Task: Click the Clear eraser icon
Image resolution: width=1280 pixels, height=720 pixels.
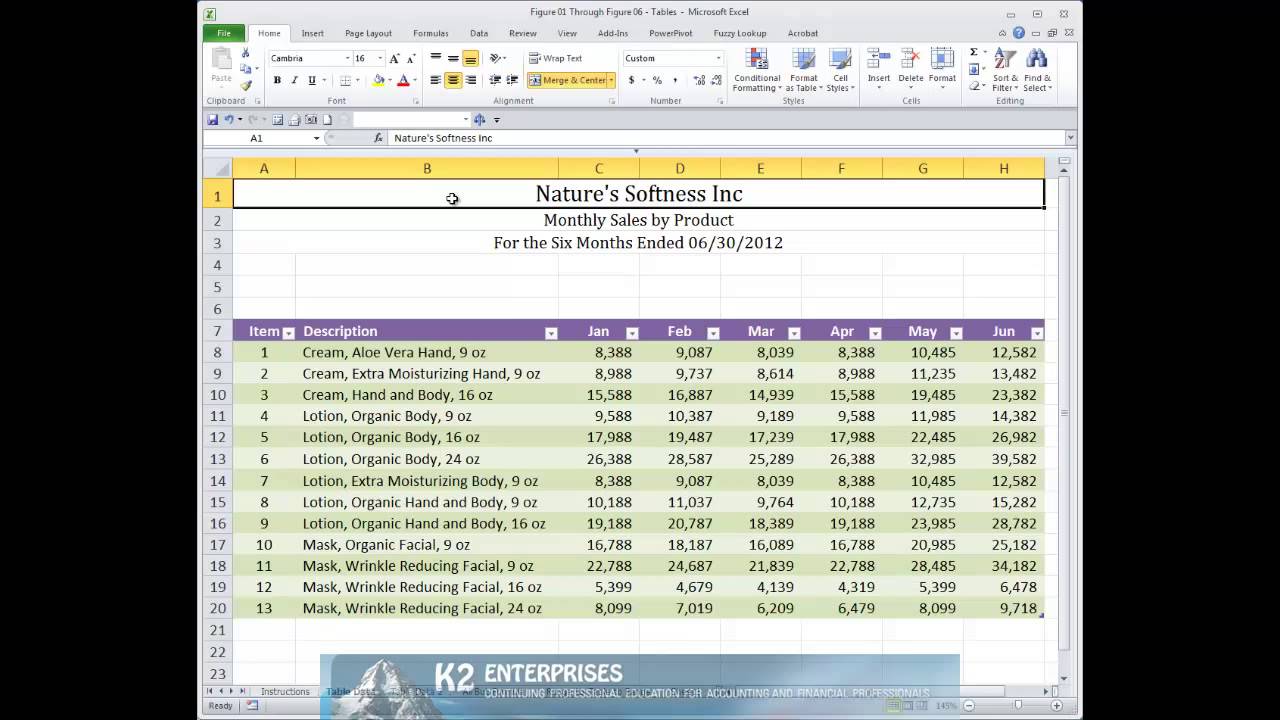Action: point(973,86)
